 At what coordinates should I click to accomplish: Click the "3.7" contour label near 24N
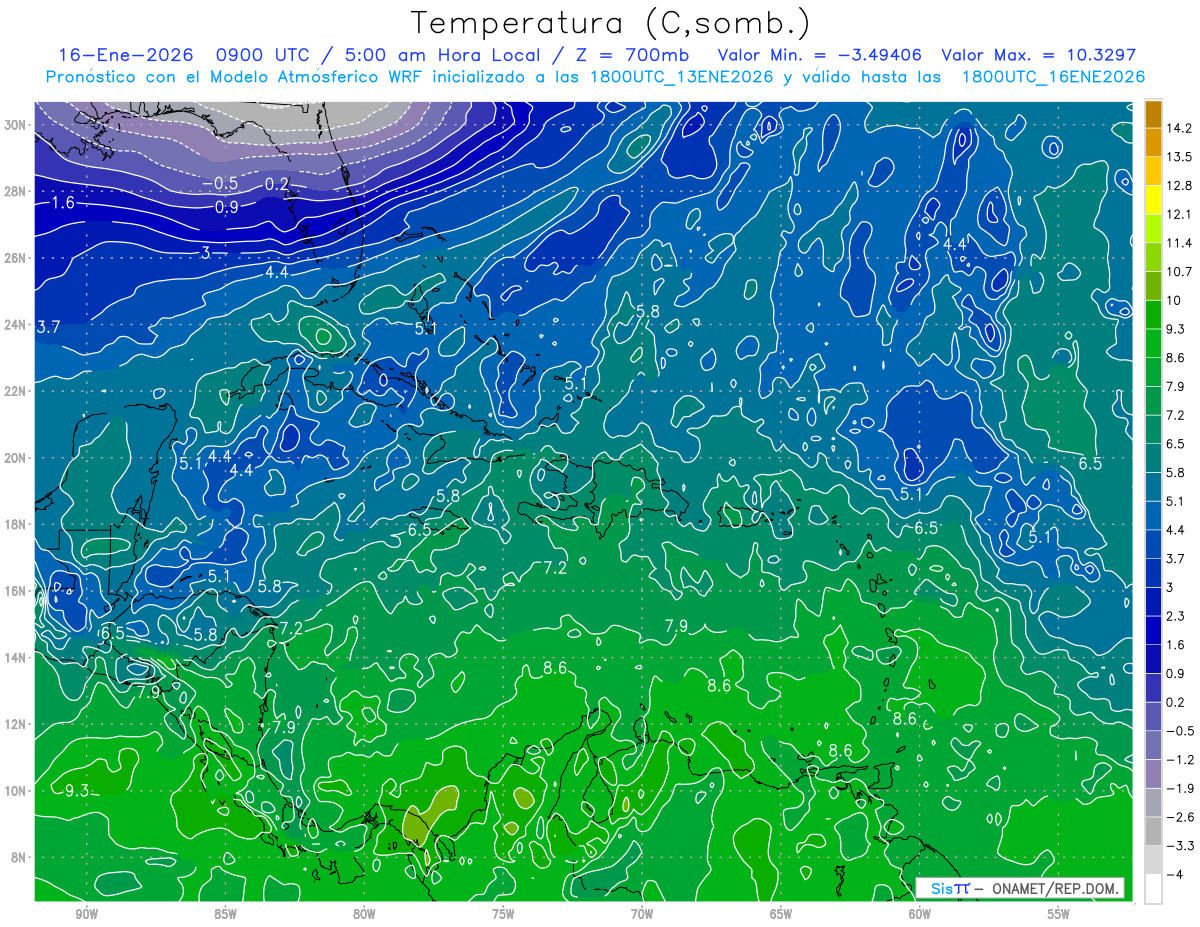tap(48, 326)
